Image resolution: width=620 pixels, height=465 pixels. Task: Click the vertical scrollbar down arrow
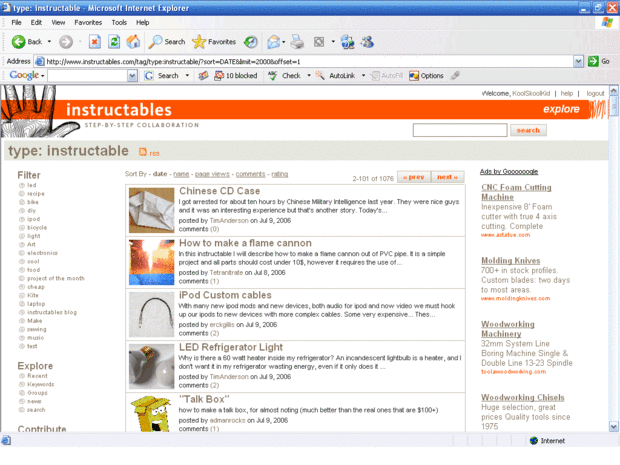(x=613, y=427)
